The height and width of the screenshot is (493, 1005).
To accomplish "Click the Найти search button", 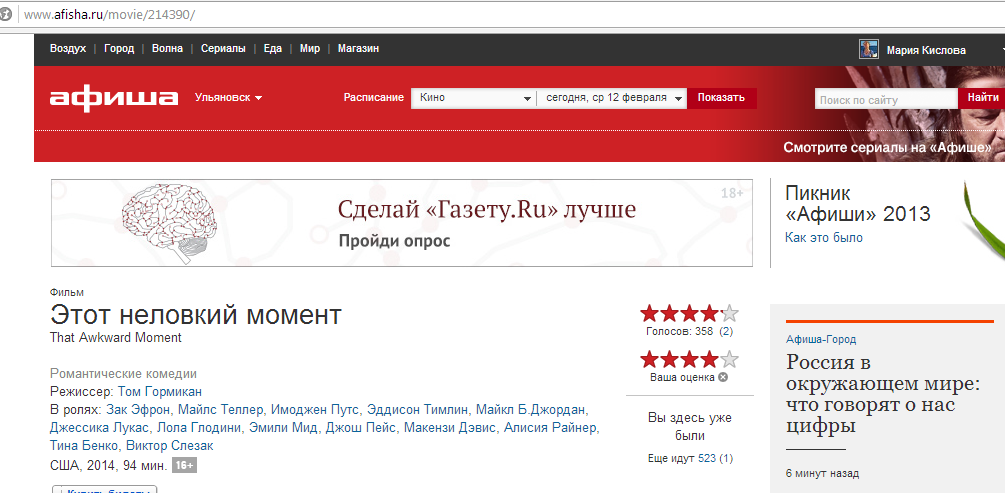I will point(981,97).
